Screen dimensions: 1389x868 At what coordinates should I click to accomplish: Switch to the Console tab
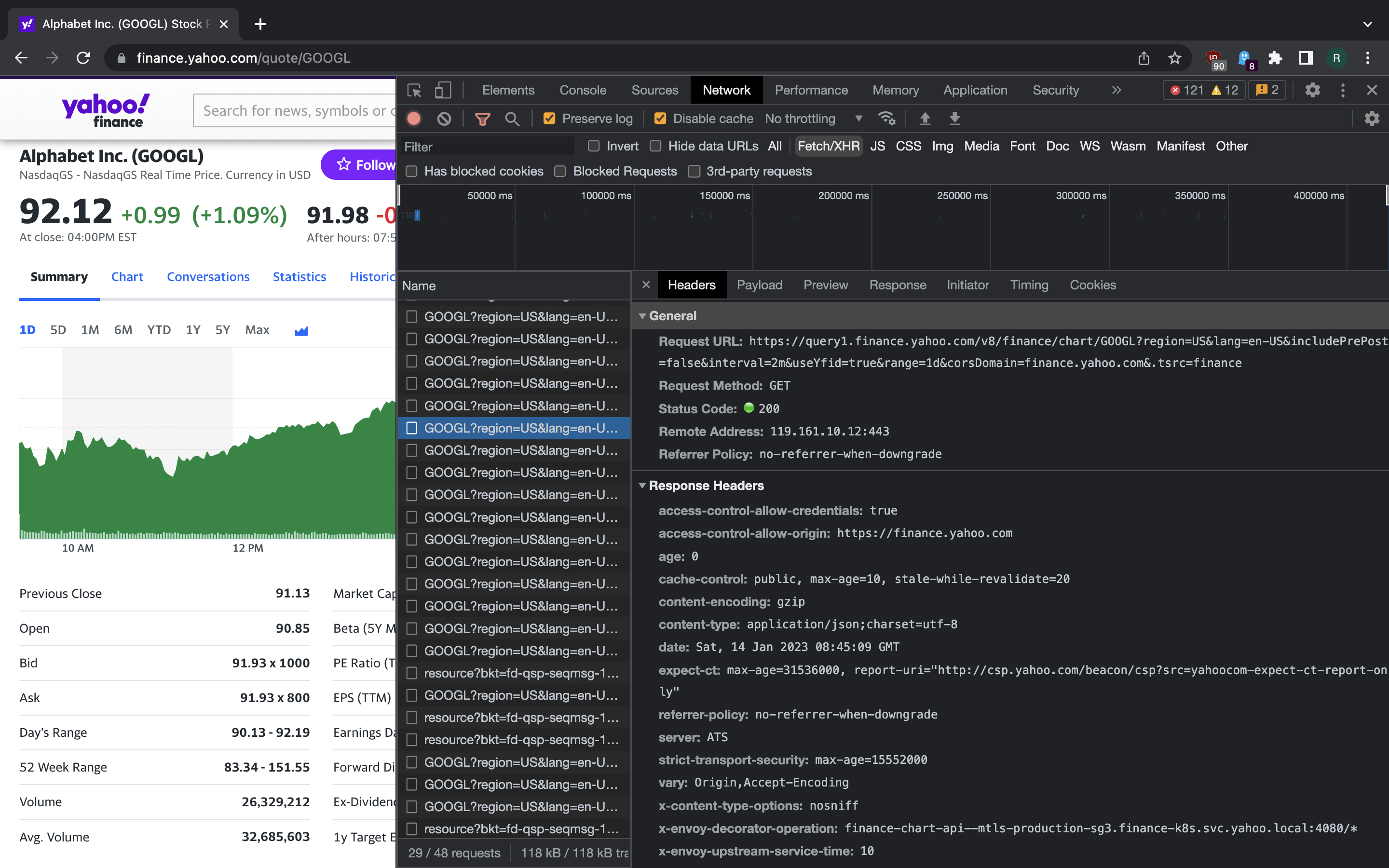tap(583, 90)
